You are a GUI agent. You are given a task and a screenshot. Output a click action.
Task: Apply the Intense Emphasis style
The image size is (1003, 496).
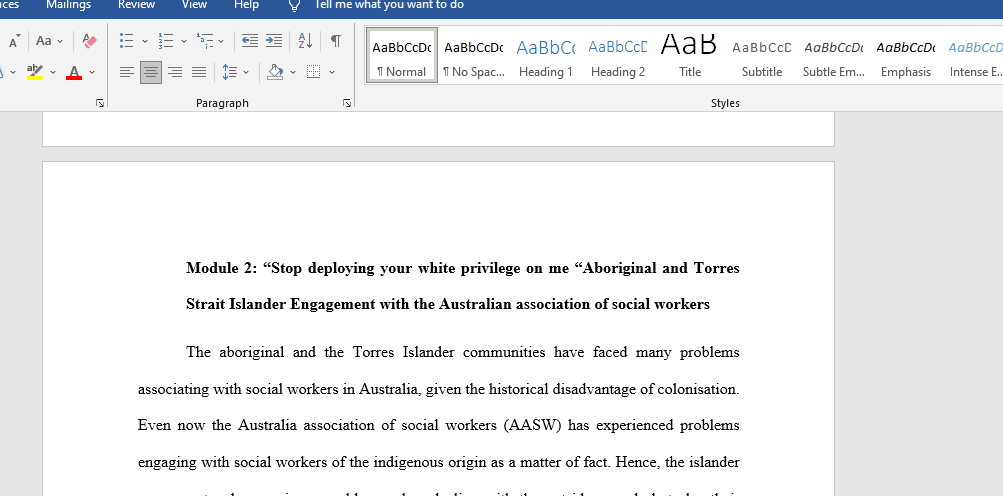[x=974, y=55]
